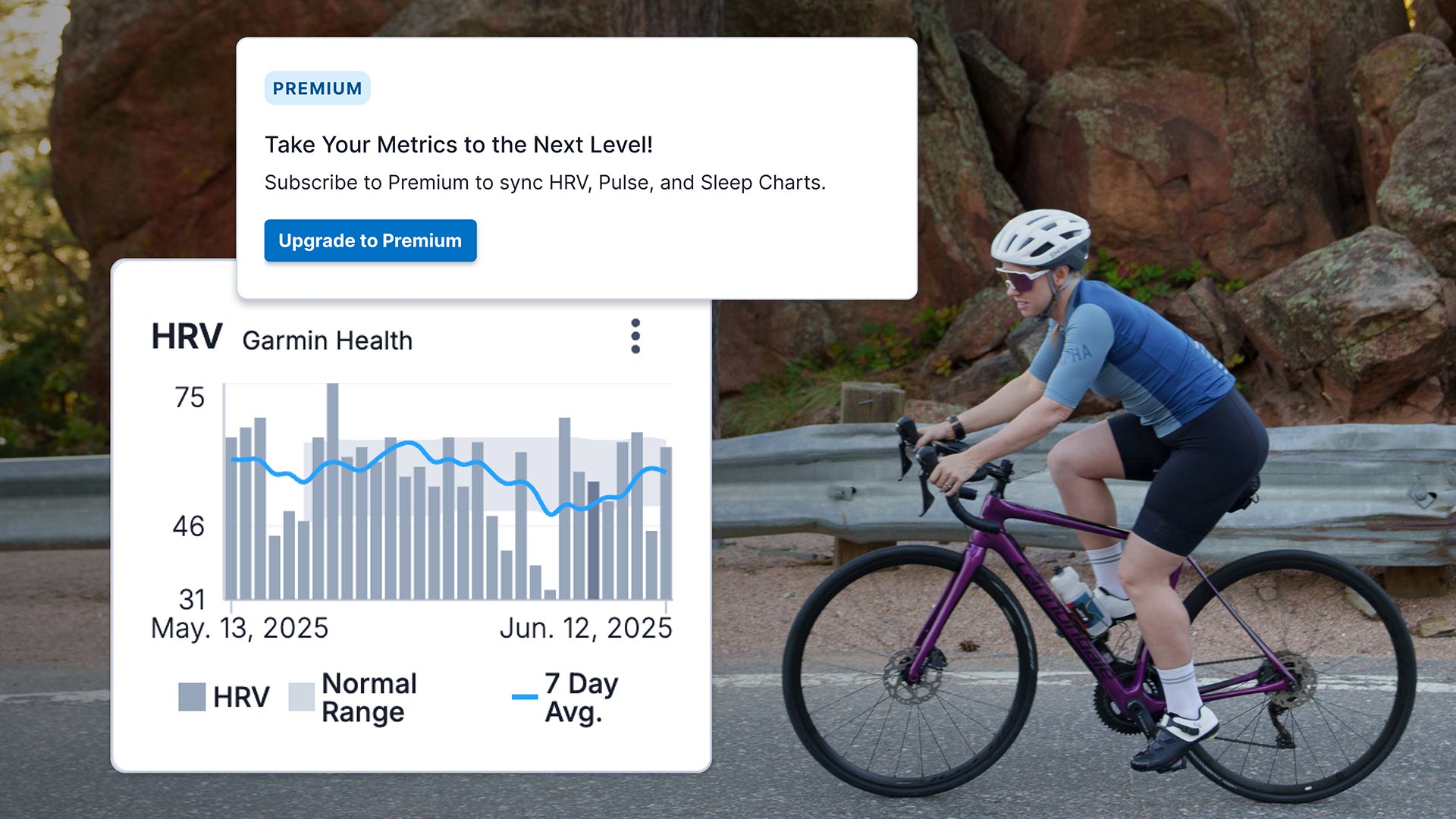Click the HRV chart title
Image resolution: width=1456 pixels, height=819 pixels.
[x=187, y=337]
